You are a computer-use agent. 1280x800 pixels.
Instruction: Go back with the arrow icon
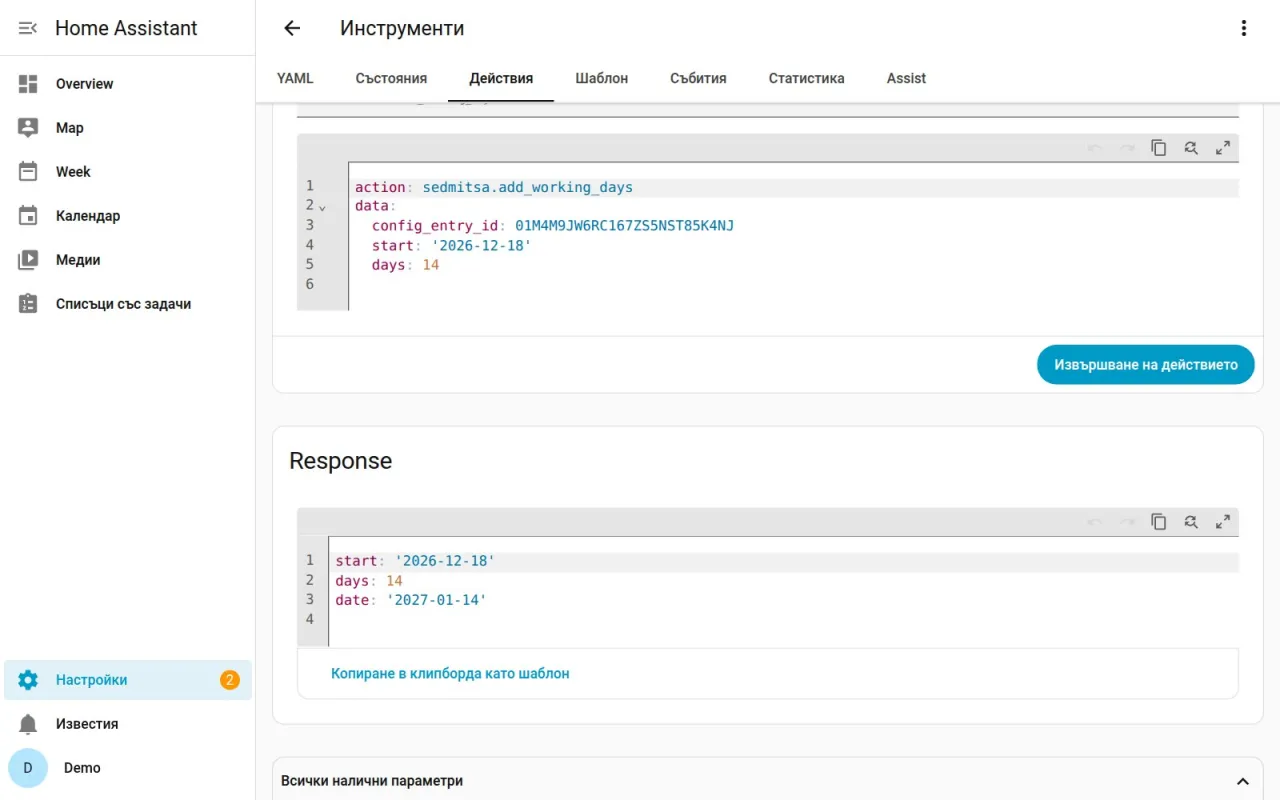(292, 28)
